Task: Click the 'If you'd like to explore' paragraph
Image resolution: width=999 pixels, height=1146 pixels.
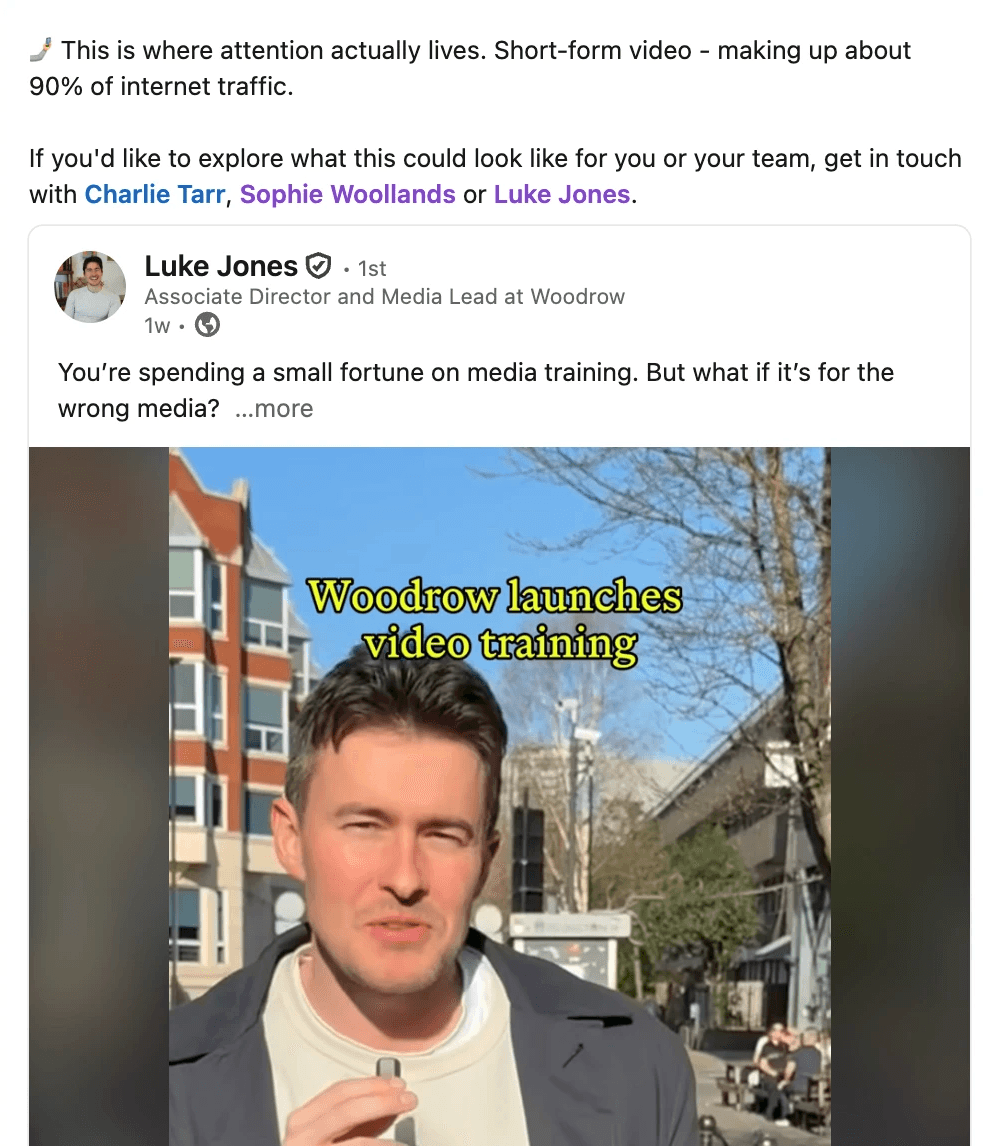Action: 495,176
